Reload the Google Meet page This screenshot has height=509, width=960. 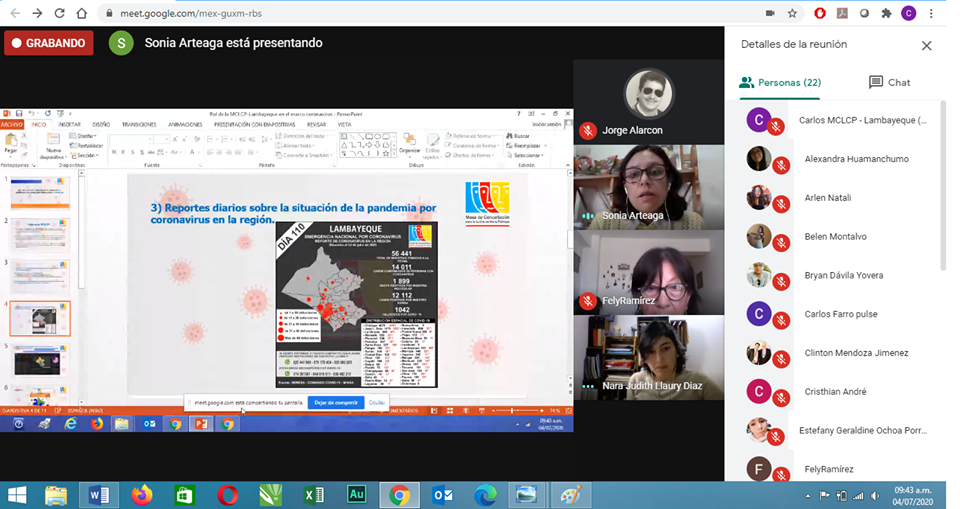point(60,13)
